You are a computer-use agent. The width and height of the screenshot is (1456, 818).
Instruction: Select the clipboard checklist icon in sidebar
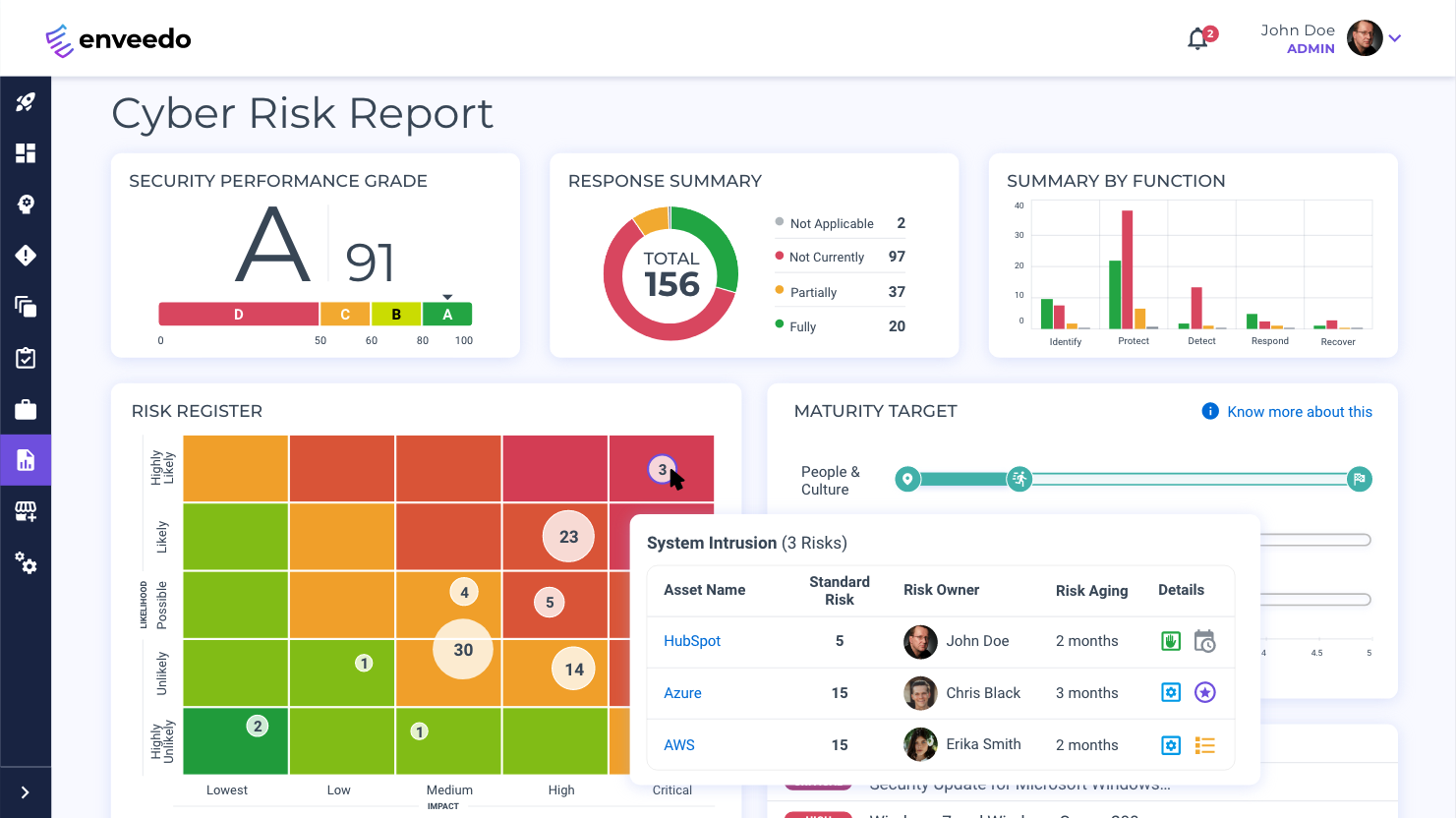pyautogui.click(x=25, y=357)
